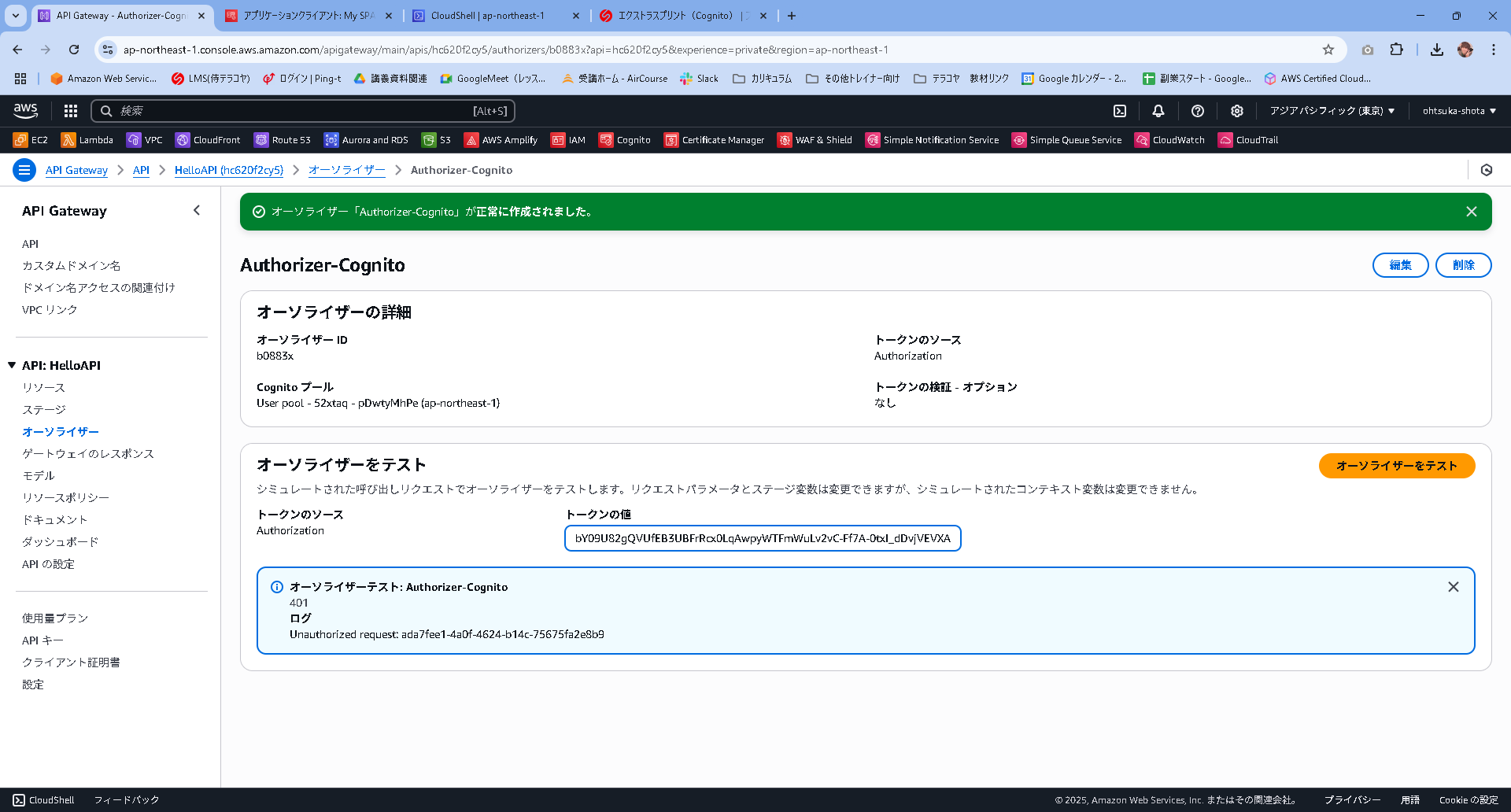Viewport: 1511px width, 812px height.
Task: Open the カリキュラム bookmark folder
Action: pos(762,79)
